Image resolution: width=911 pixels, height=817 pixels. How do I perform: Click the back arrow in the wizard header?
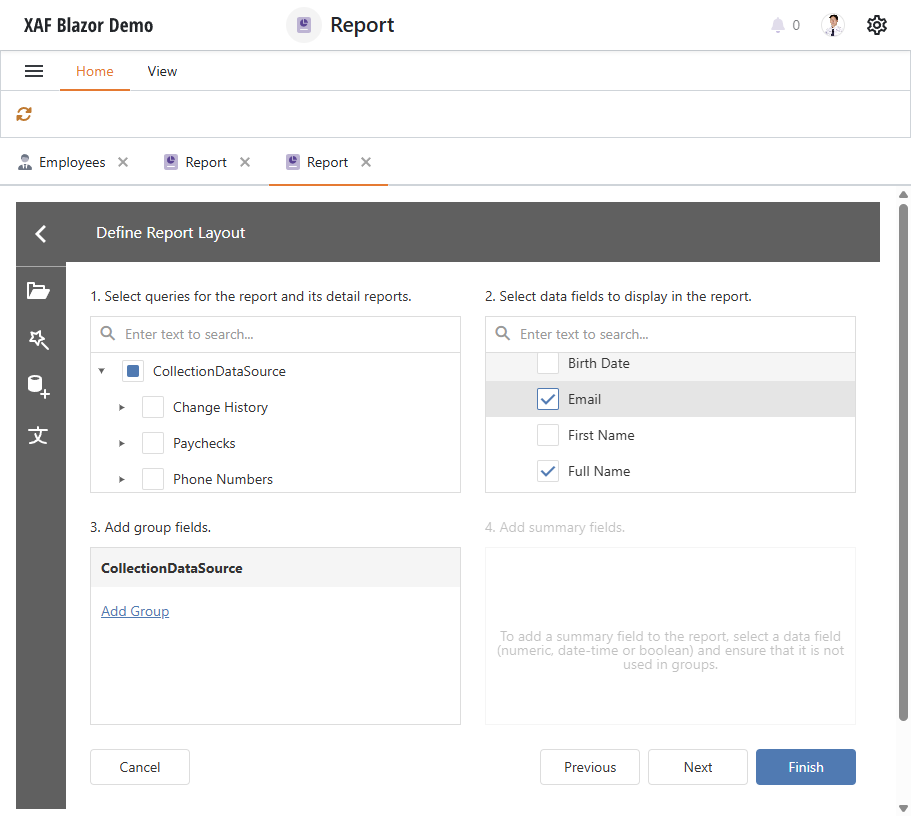[x=40, y=233]
